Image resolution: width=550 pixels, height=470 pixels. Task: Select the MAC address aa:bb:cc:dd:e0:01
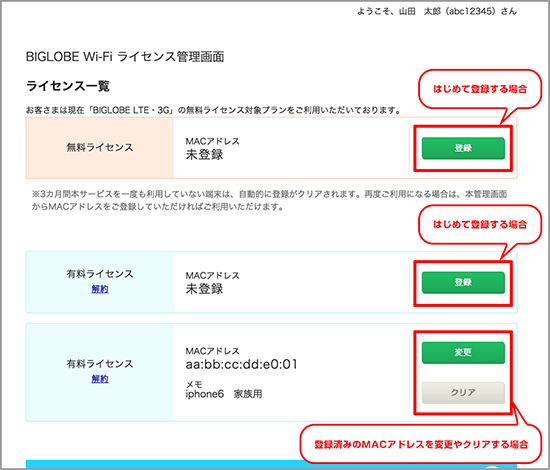coord(241,364)
